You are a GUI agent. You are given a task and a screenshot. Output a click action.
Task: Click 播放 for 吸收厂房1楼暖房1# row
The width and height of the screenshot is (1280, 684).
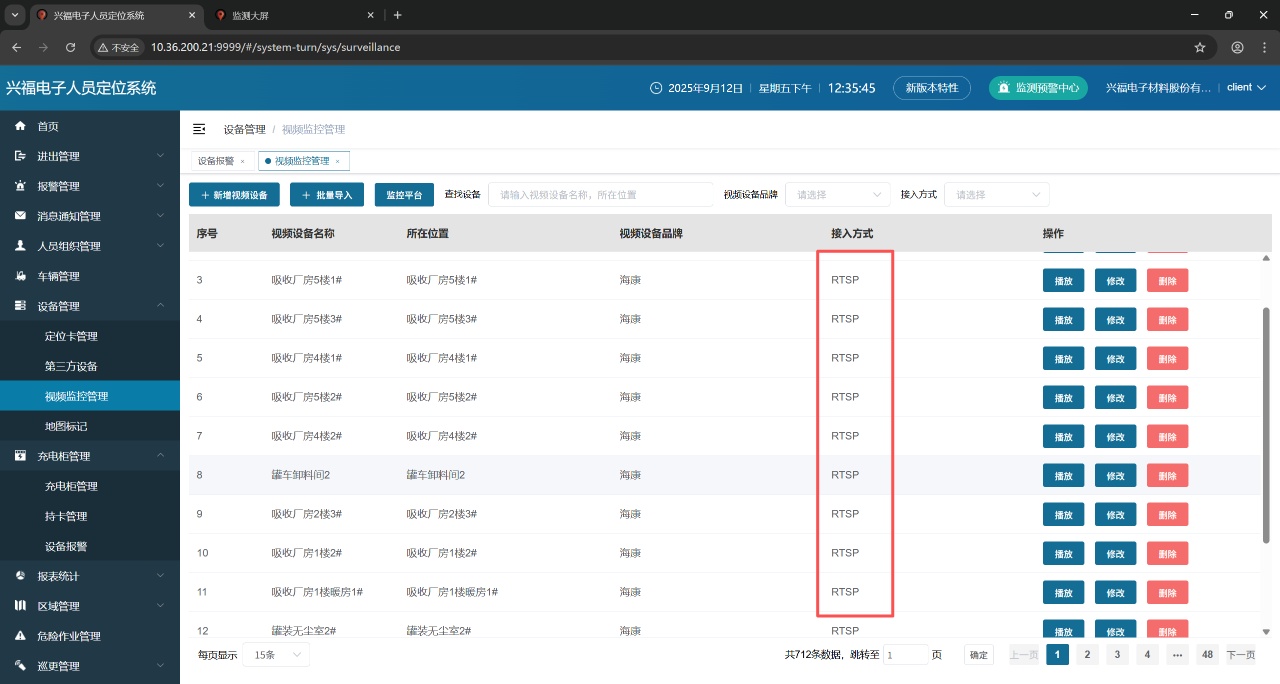tap(1064, 592)
